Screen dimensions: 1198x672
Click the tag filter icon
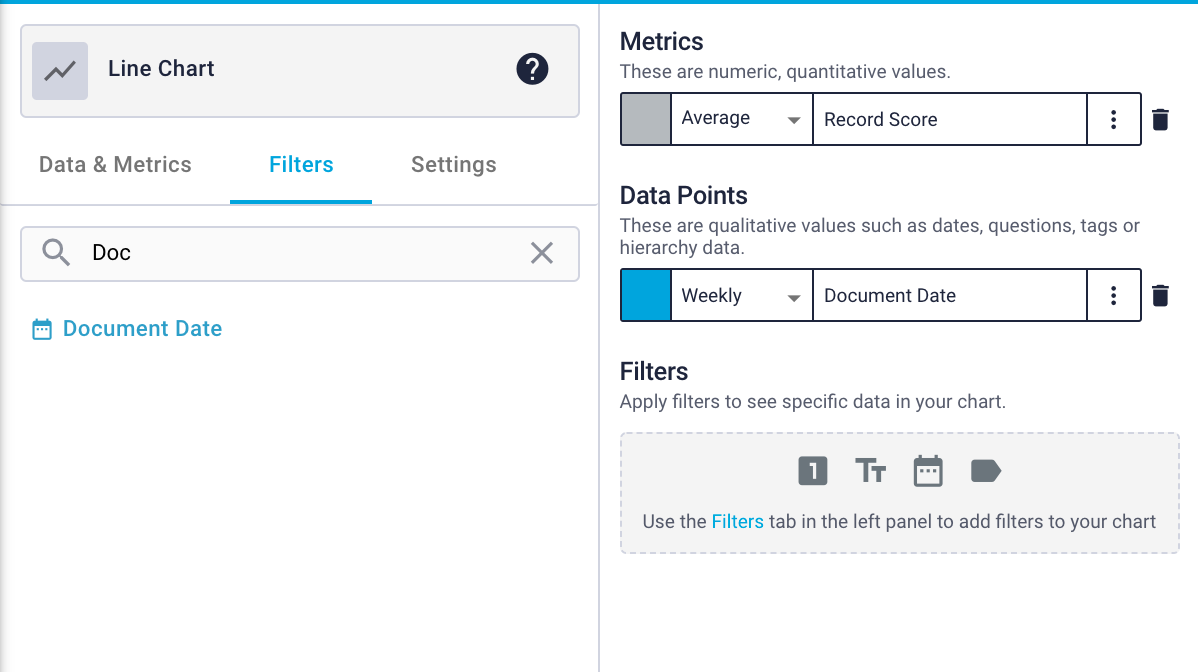coord(985,470)
